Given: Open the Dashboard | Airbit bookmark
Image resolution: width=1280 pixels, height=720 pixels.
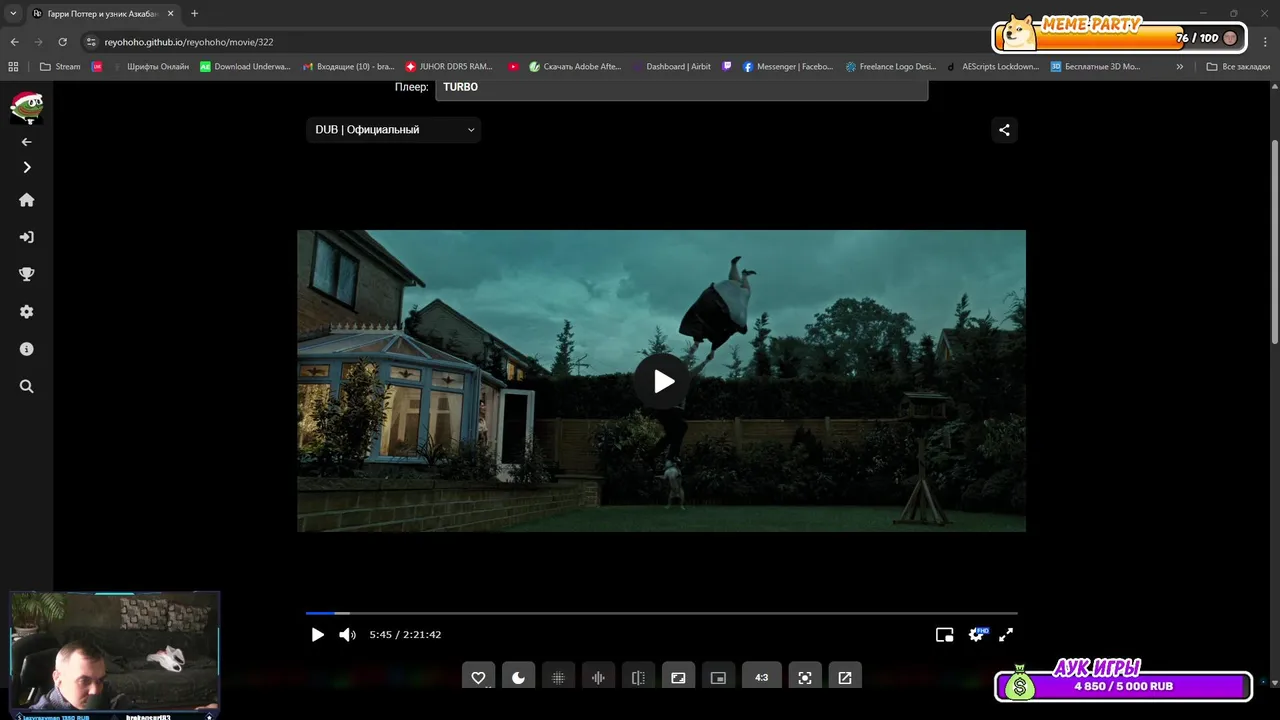Looking at the screenshot, I should click(x=670, y=67).
